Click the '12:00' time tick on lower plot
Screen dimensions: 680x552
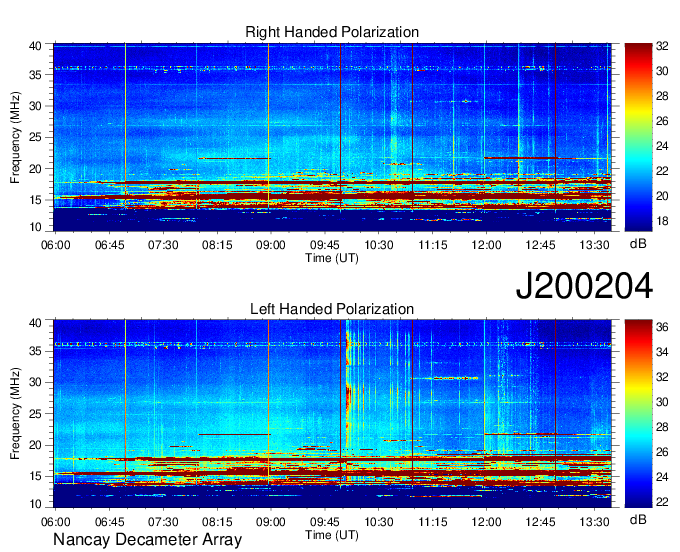(486, 521)
